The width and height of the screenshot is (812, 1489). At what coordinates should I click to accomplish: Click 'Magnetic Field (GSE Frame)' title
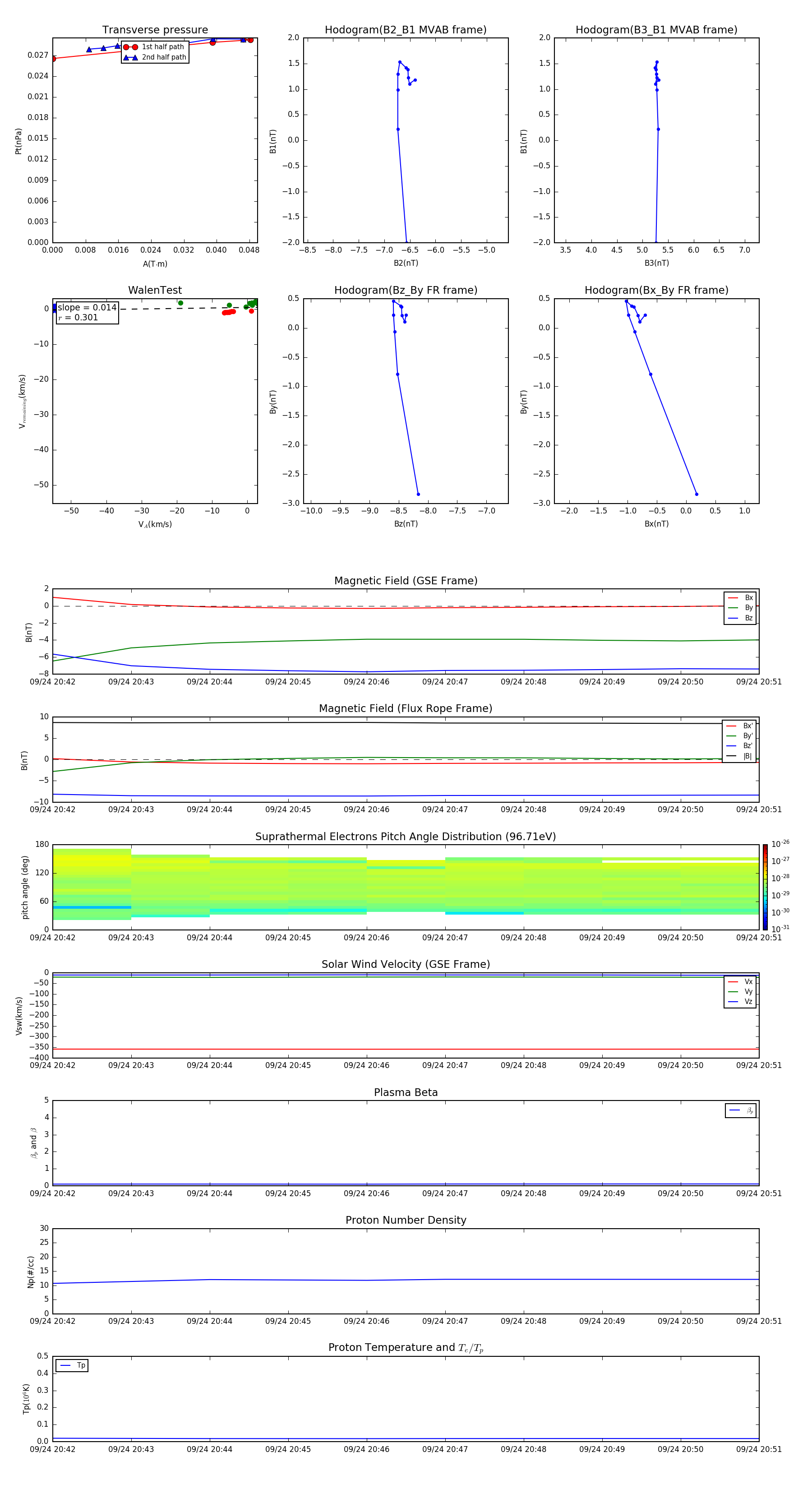coord(406,581)
